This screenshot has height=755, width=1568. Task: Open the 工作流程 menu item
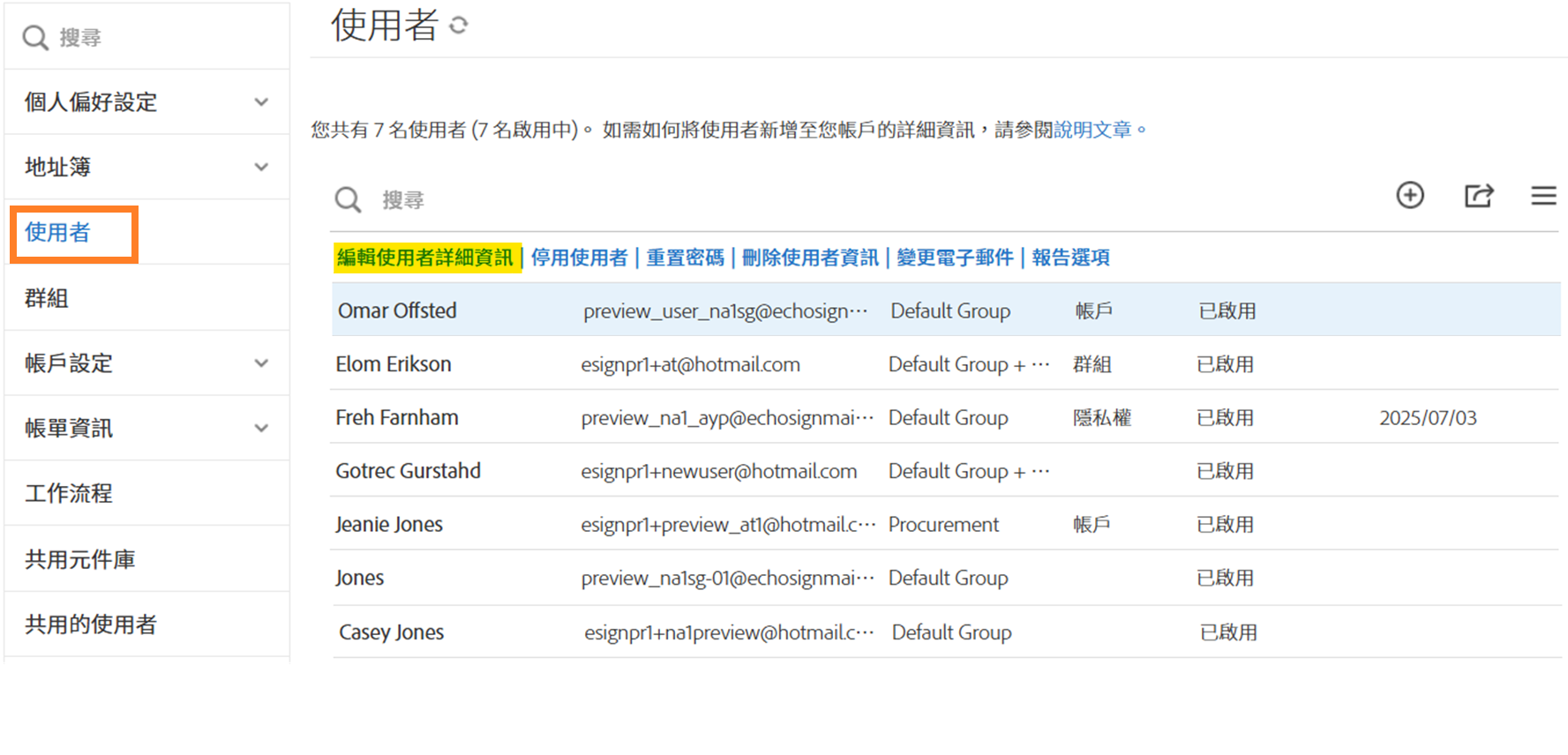pyautogui.click(x=69, y=494)
